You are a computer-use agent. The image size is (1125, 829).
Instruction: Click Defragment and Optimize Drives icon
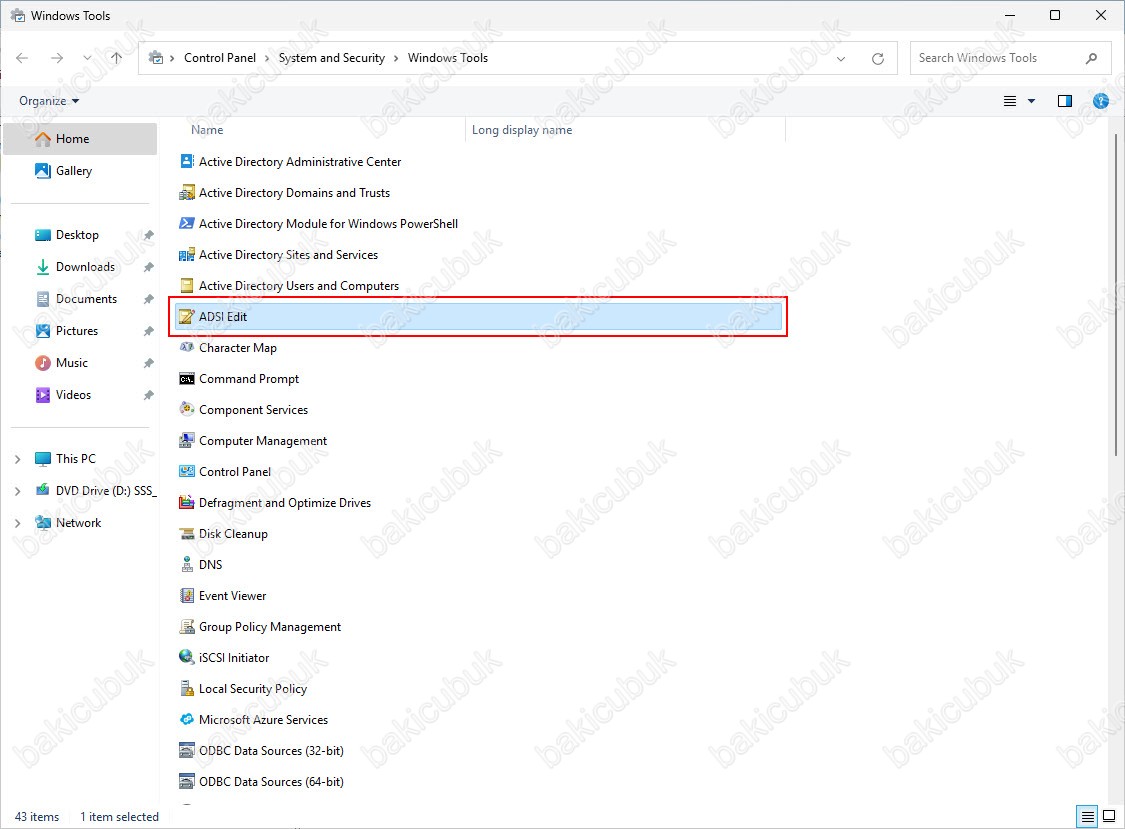tap(187, 502)
